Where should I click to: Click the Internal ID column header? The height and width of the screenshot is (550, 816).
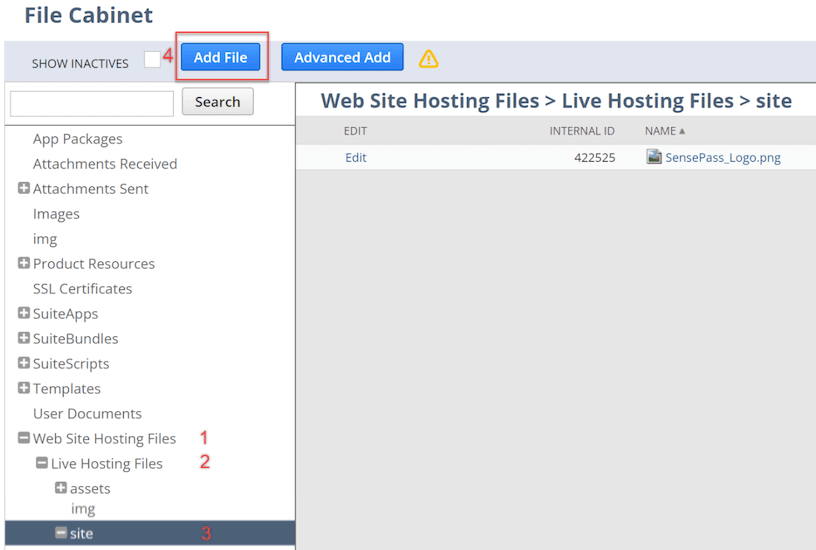coord(582,131)
